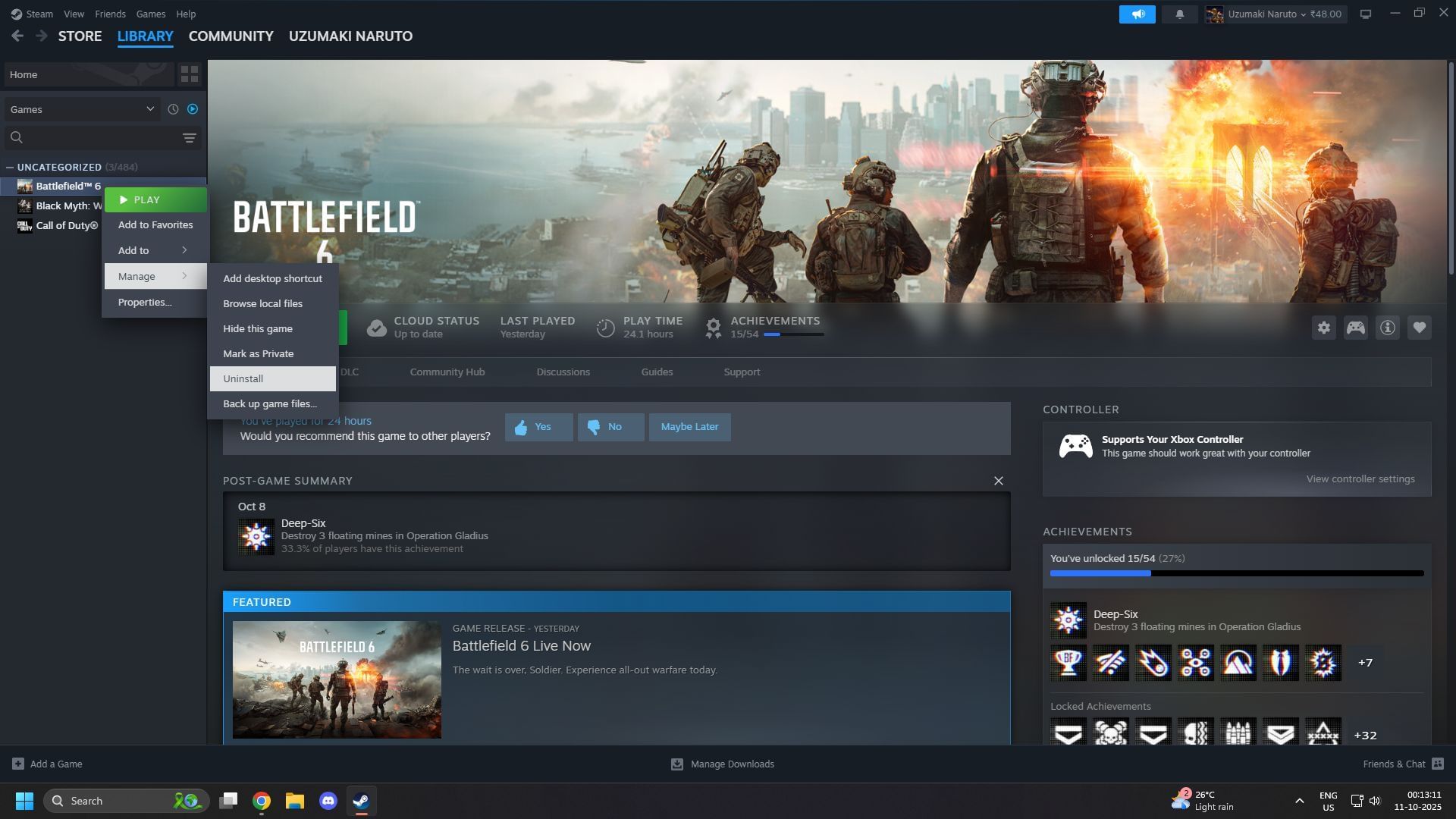Open the notifications bell
Image resolution: width=1456 pixels, height=819 pixels.
pyautogui.click(x=1179, y=14)
